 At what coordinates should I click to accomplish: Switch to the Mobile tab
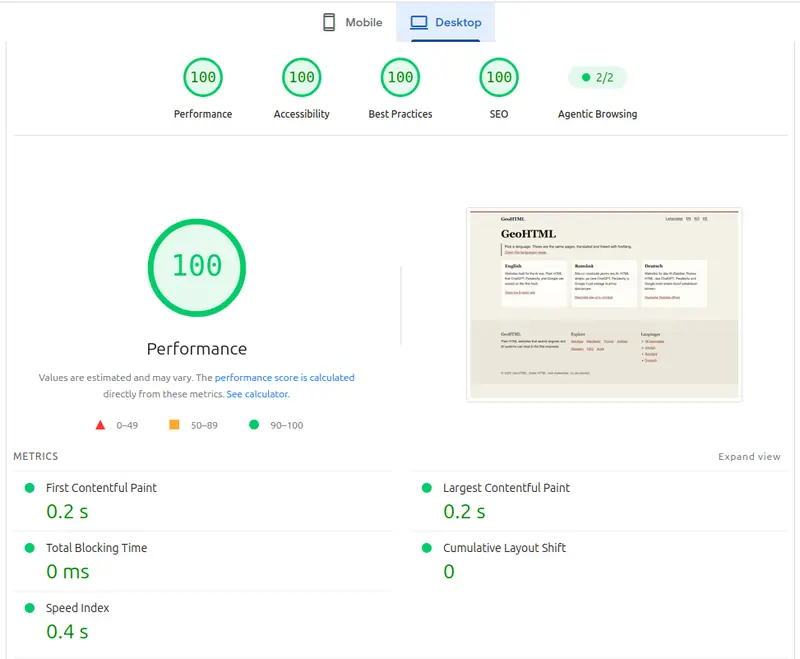pyautogui.click(x=352, y=22)
